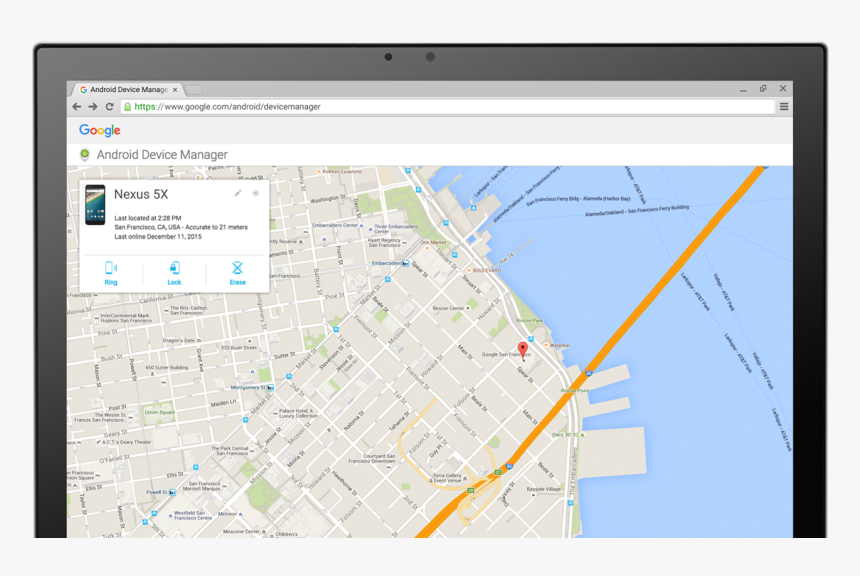Click the Dragon's Gate map label
This screenshot has width=860, height=576.
tap(179, 341)
